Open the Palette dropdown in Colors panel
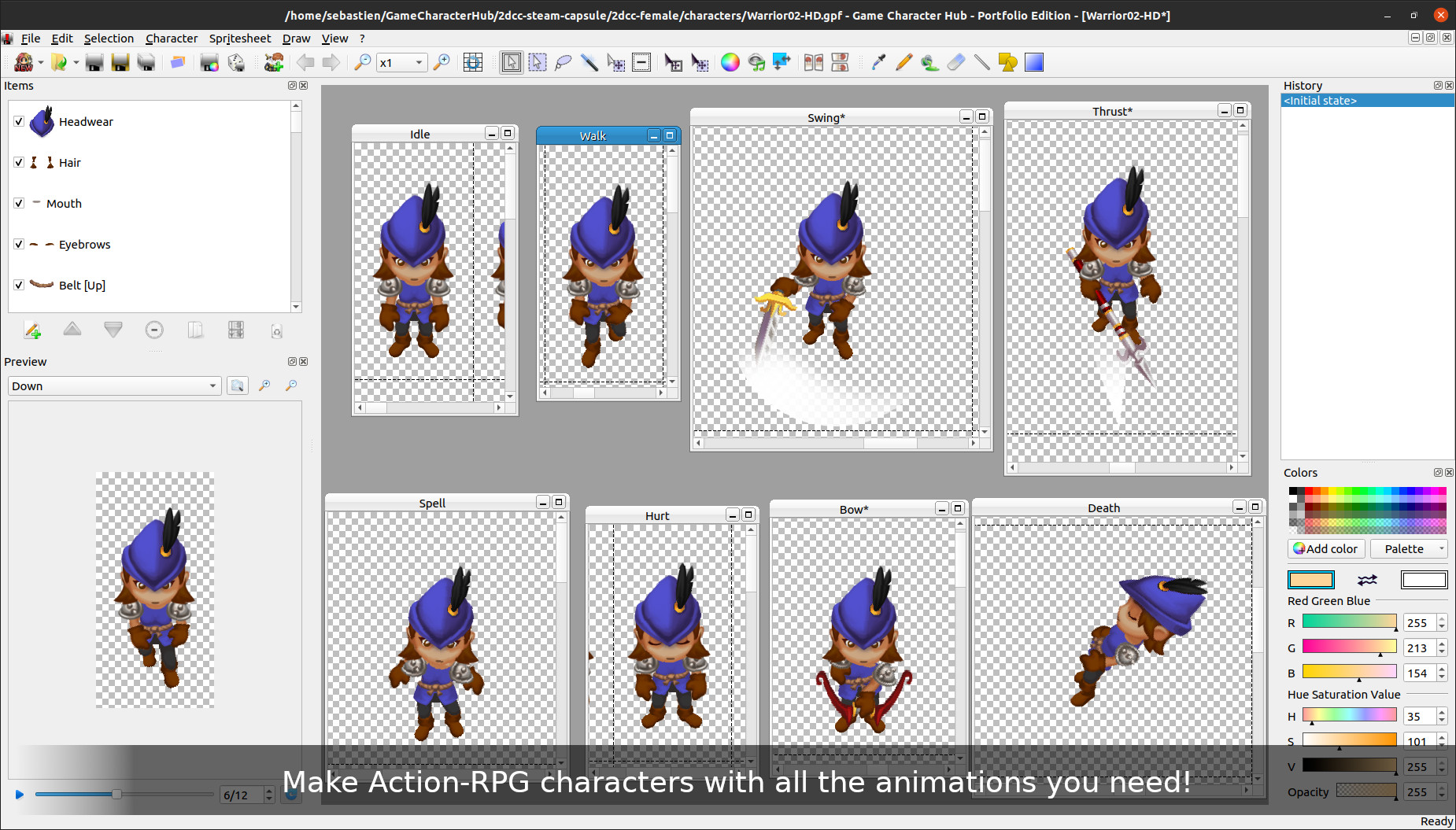 1409,548
